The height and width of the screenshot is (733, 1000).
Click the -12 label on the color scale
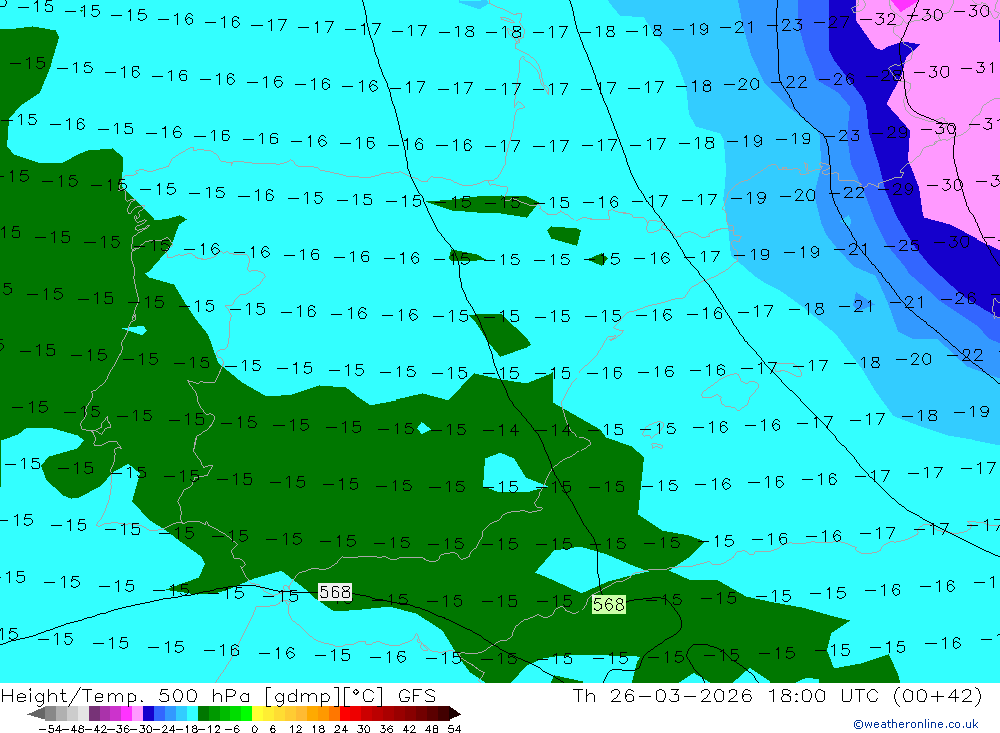[209, 729]
